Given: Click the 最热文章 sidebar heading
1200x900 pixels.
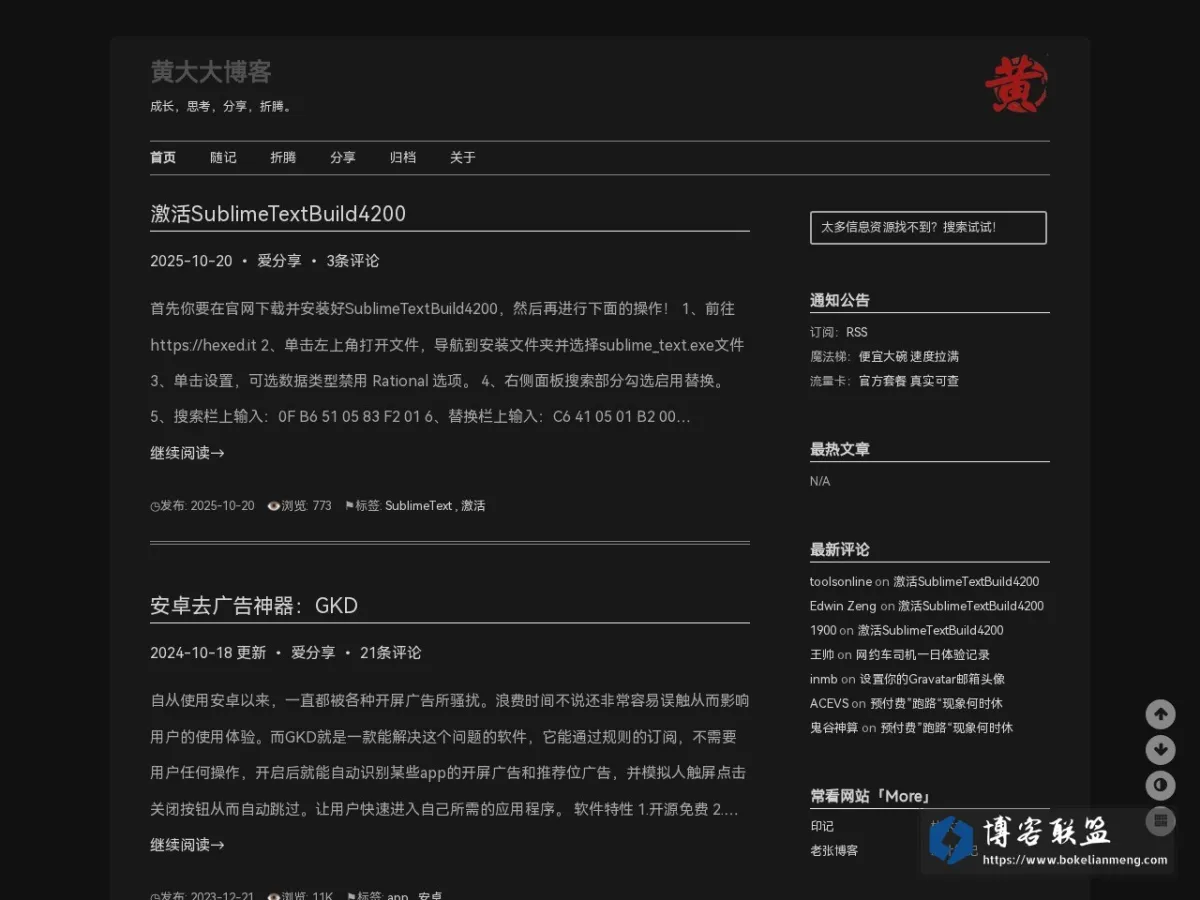Looking at the screenshot, I should [840, 449].
